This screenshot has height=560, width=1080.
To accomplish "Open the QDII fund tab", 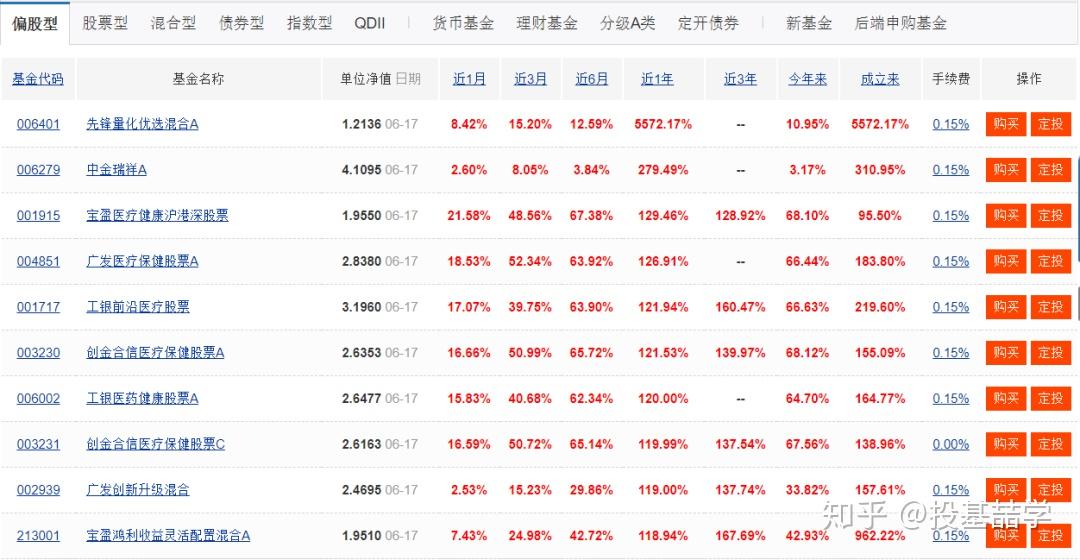I will pyautogui.click(x=370, y=23).
